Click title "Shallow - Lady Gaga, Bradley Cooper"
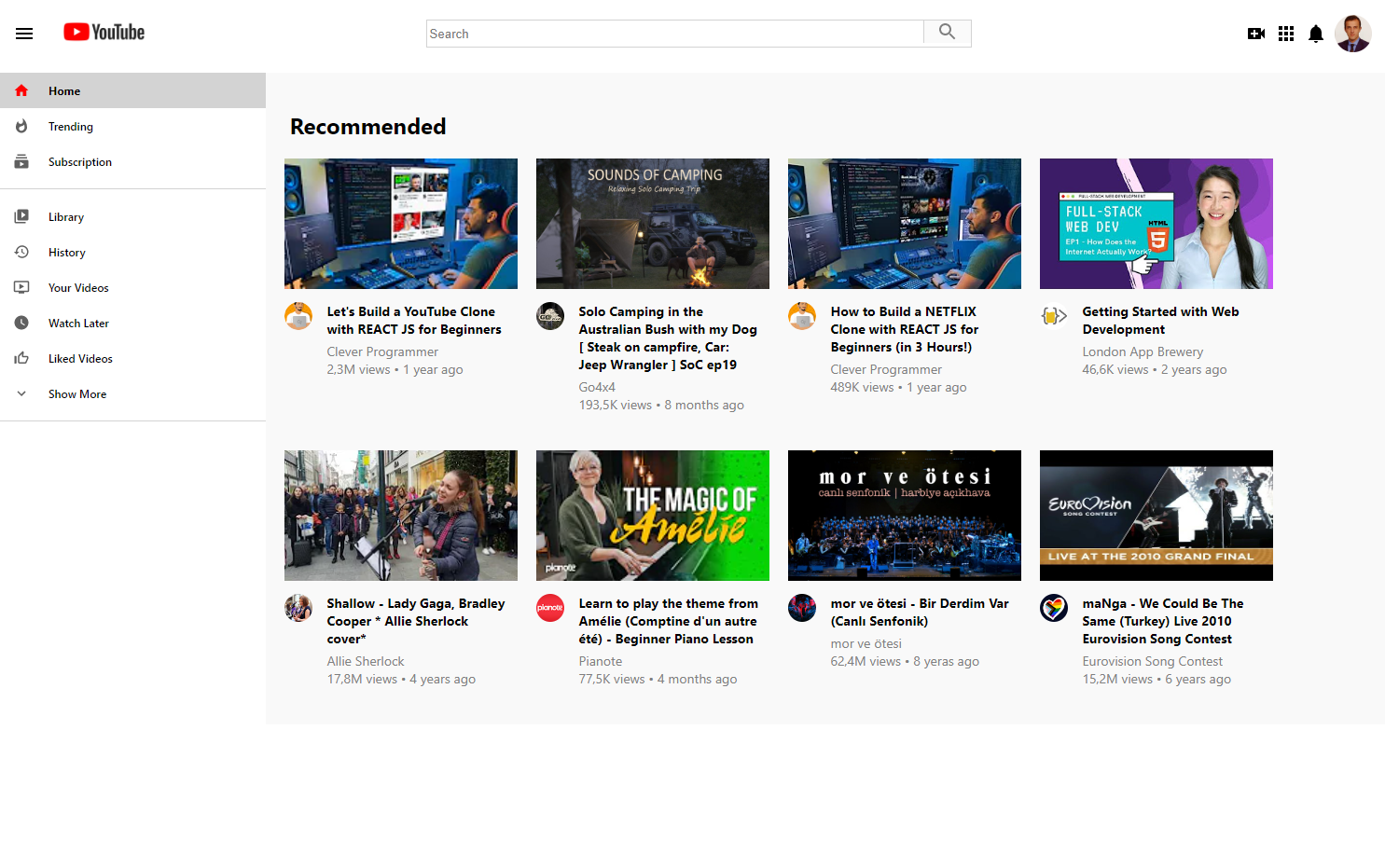Image resolution: width=1385 pixels, height=868 pixels. 416,621
